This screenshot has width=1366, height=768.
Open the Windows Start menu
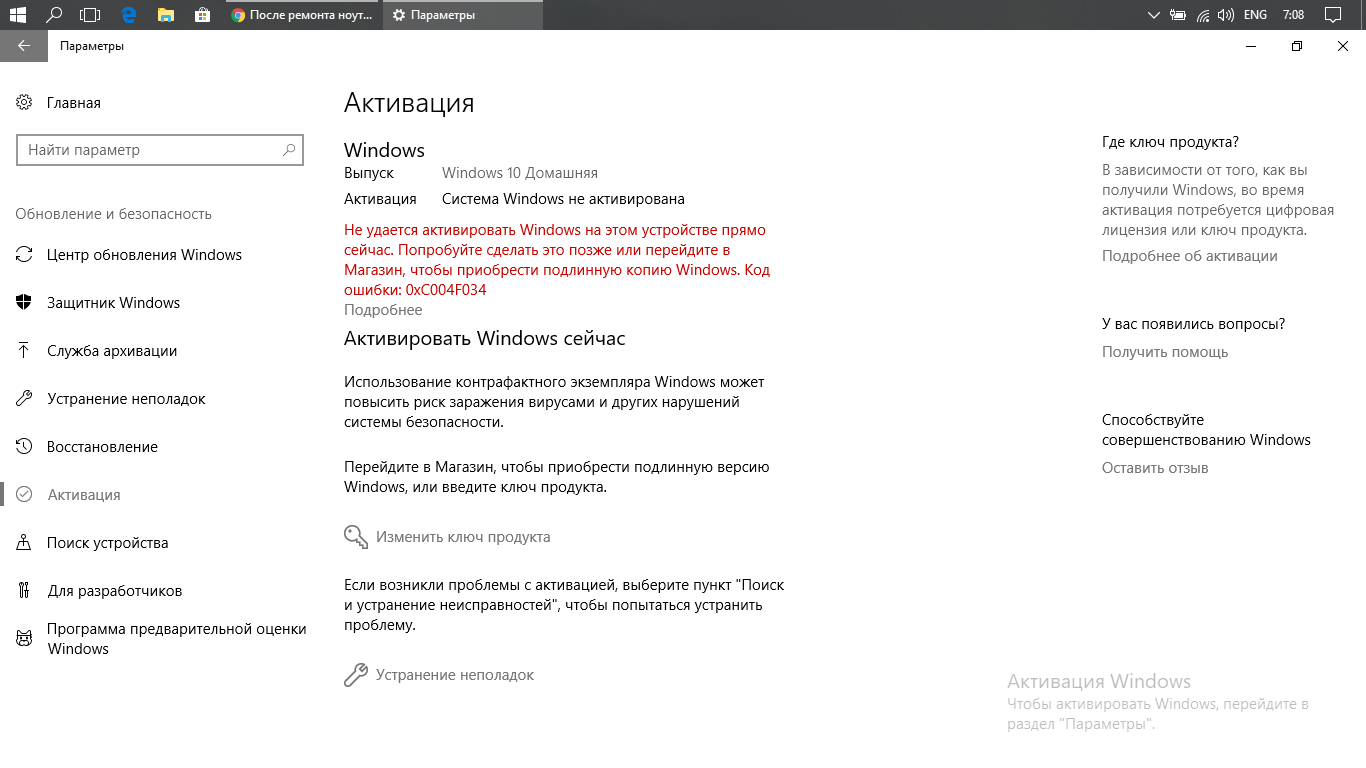(x=17, y=15)
